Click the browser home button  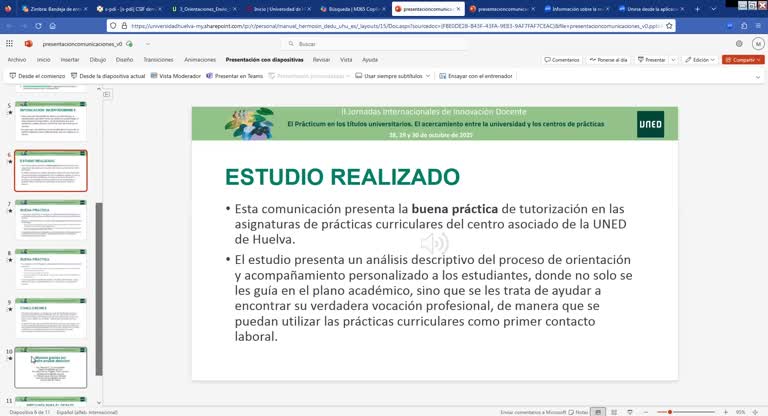tap(52, 25)
